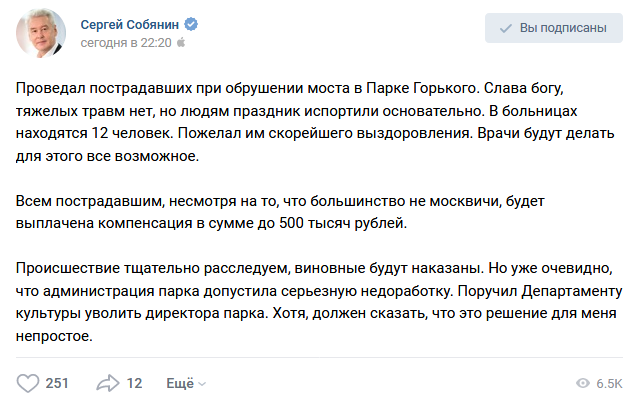Image resolution: width=643 pixels, height=407 pixels.
Task: Click the eye views icon
Action: click(x=583, y=383)
